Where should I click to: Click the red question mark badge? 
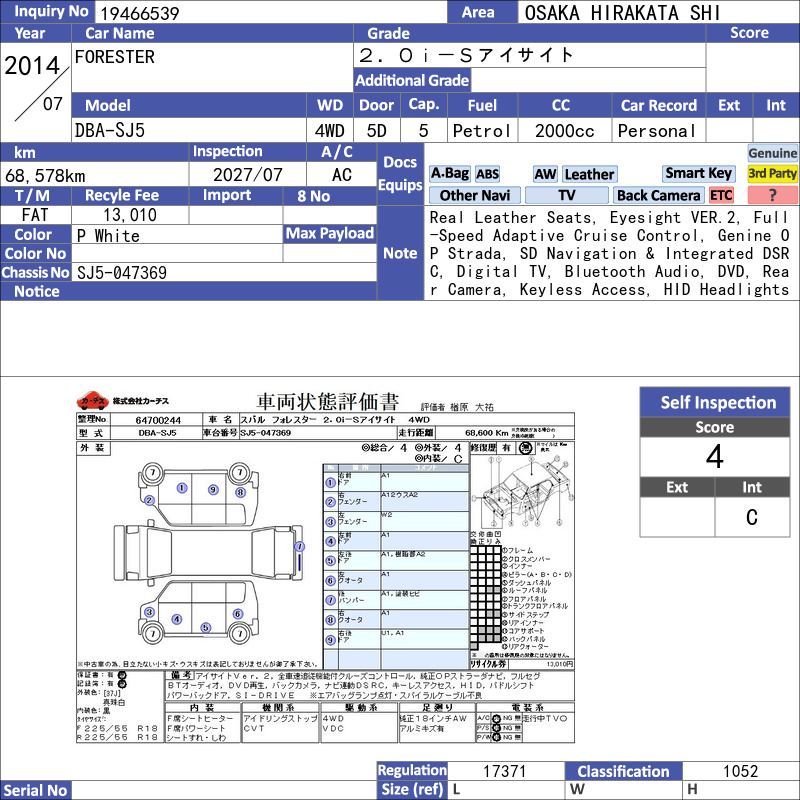click(772, 195)
